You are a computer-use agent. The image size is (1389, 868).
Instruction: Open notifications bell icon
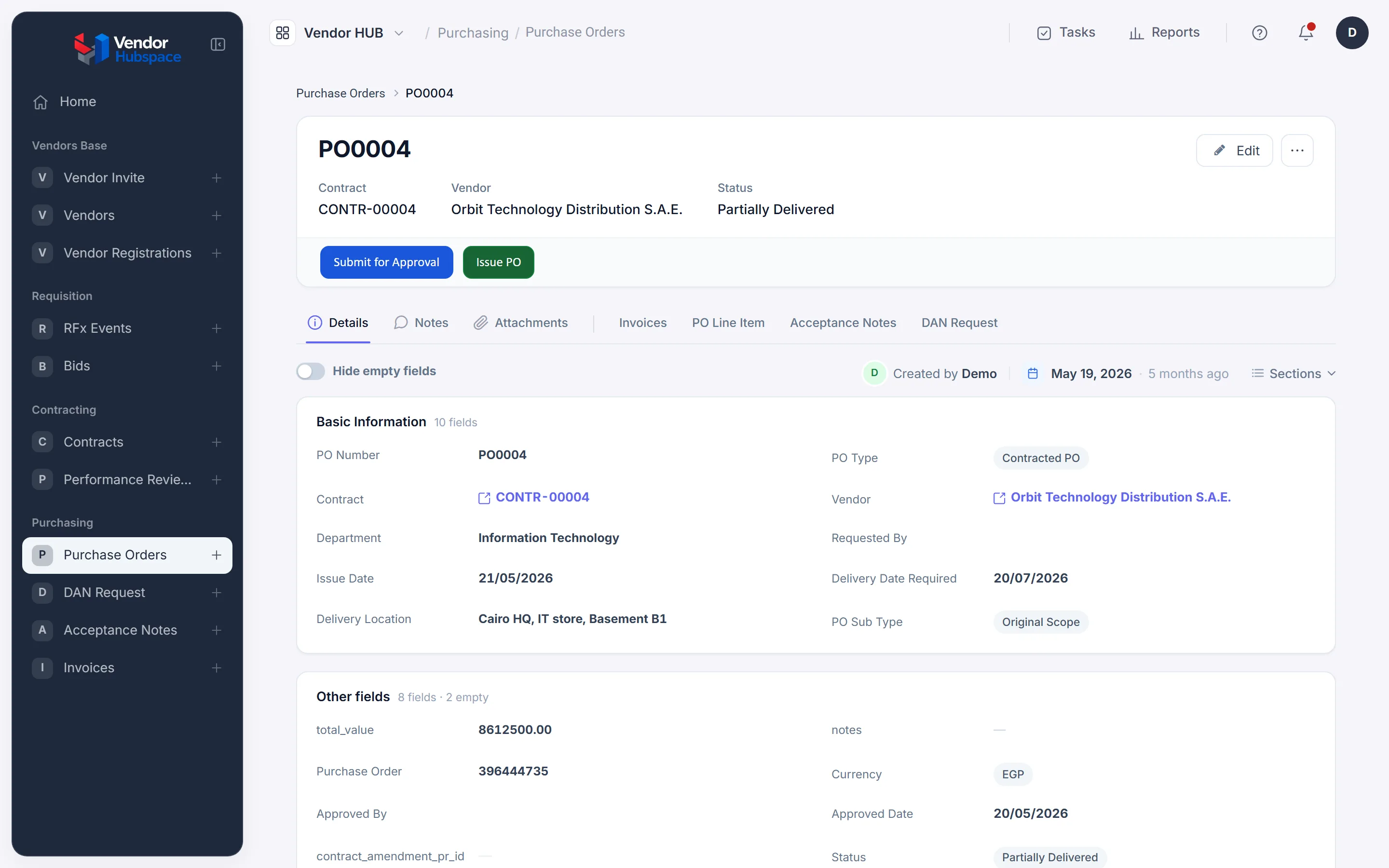[x=1306, y=32]
